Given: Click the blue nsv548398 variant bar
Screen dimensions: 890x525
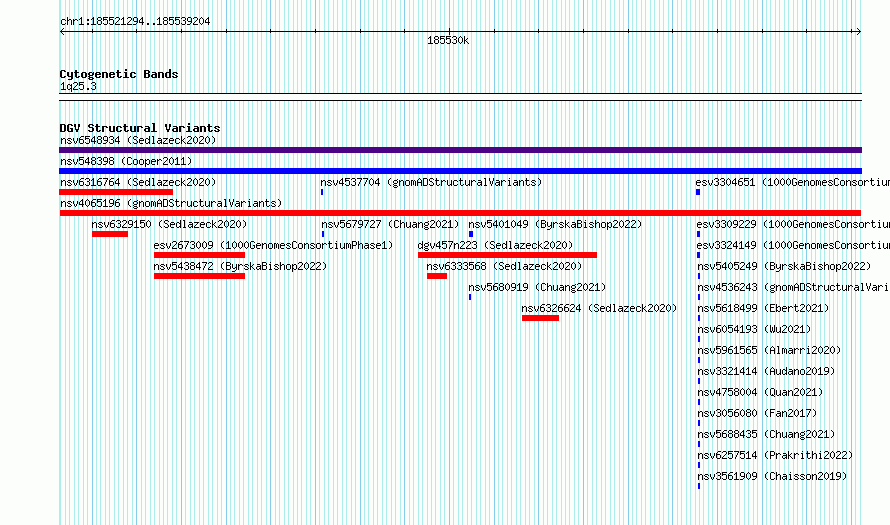Looking at the screenshot, I should (460, 171).
